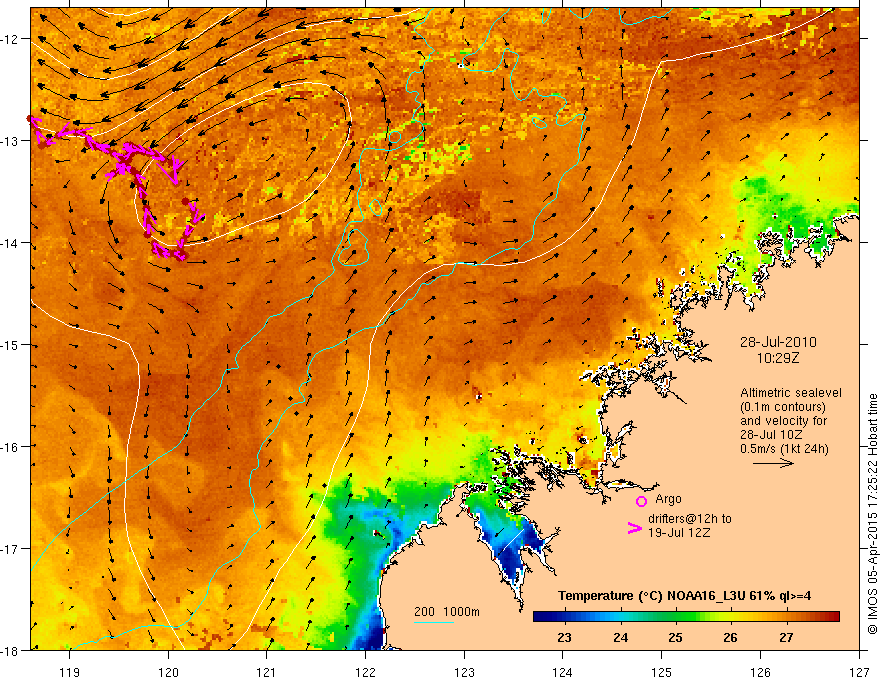Click latitude axis label -15
880x680 pixels.
pos(11,344)
